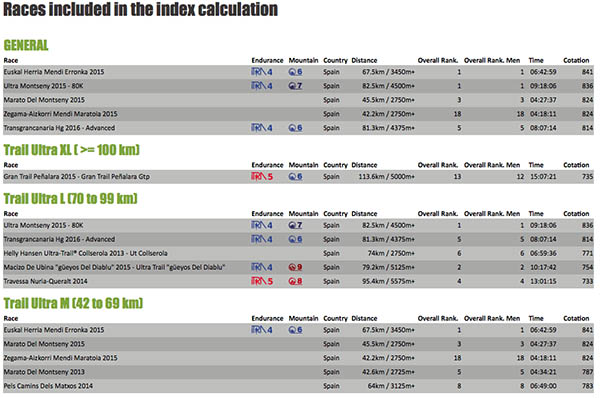Click the Cotation column header in GENERAL table
Screen dimensions: 600x398
(576, 60)
